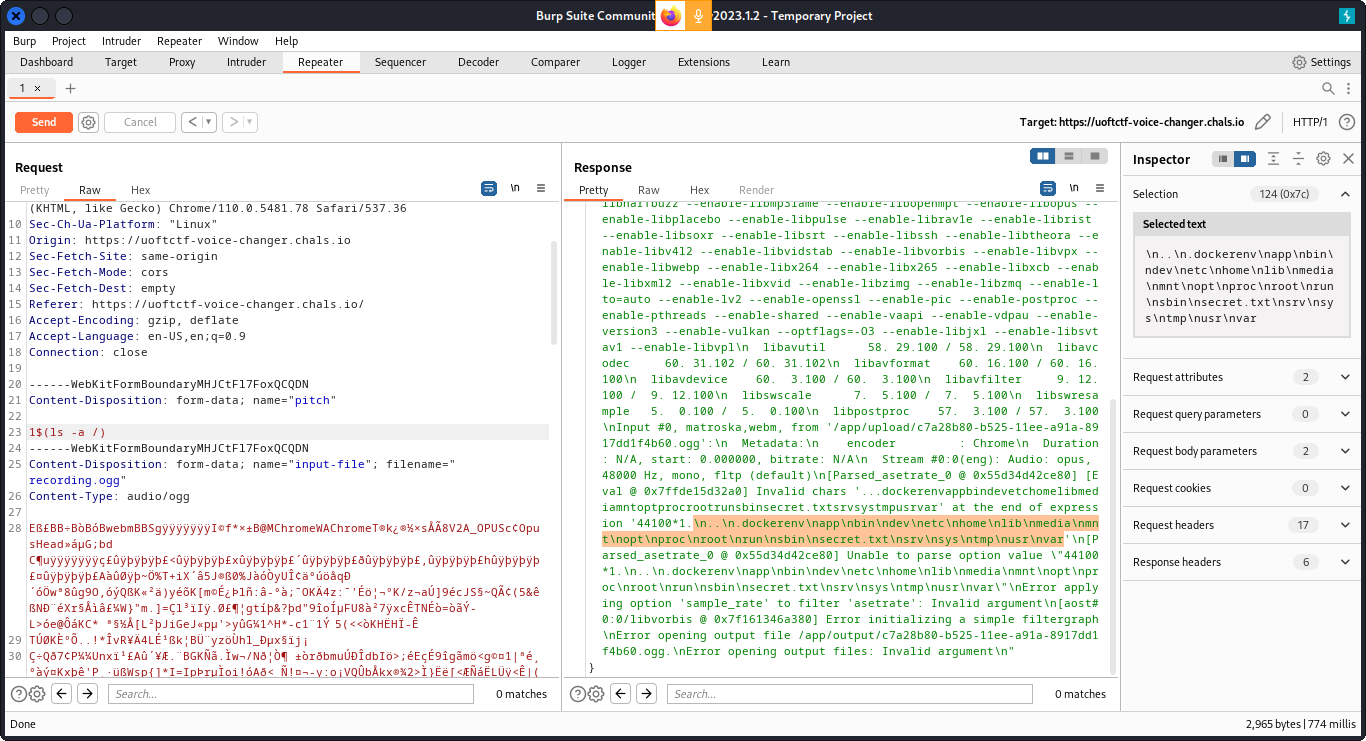Click the Send request button

tap(44, 122)
